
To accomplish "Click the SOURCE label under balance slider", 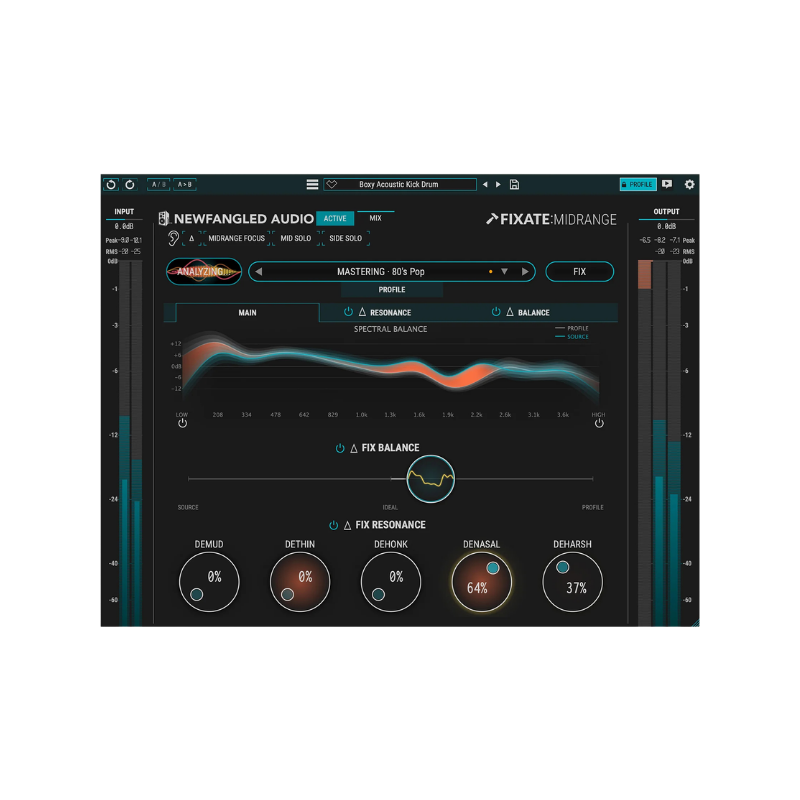I will tap(188, 507).
